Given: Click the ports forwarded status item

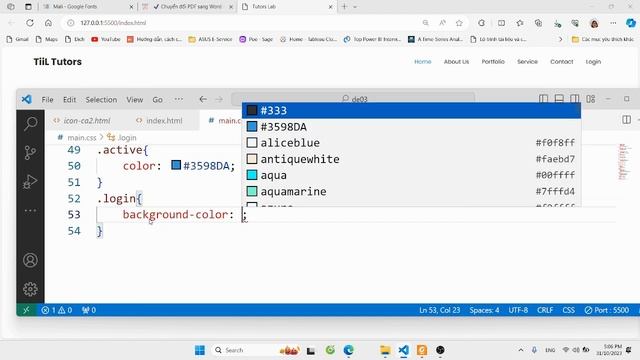Looking at the screenshot, I should click(x=89, y=310).
